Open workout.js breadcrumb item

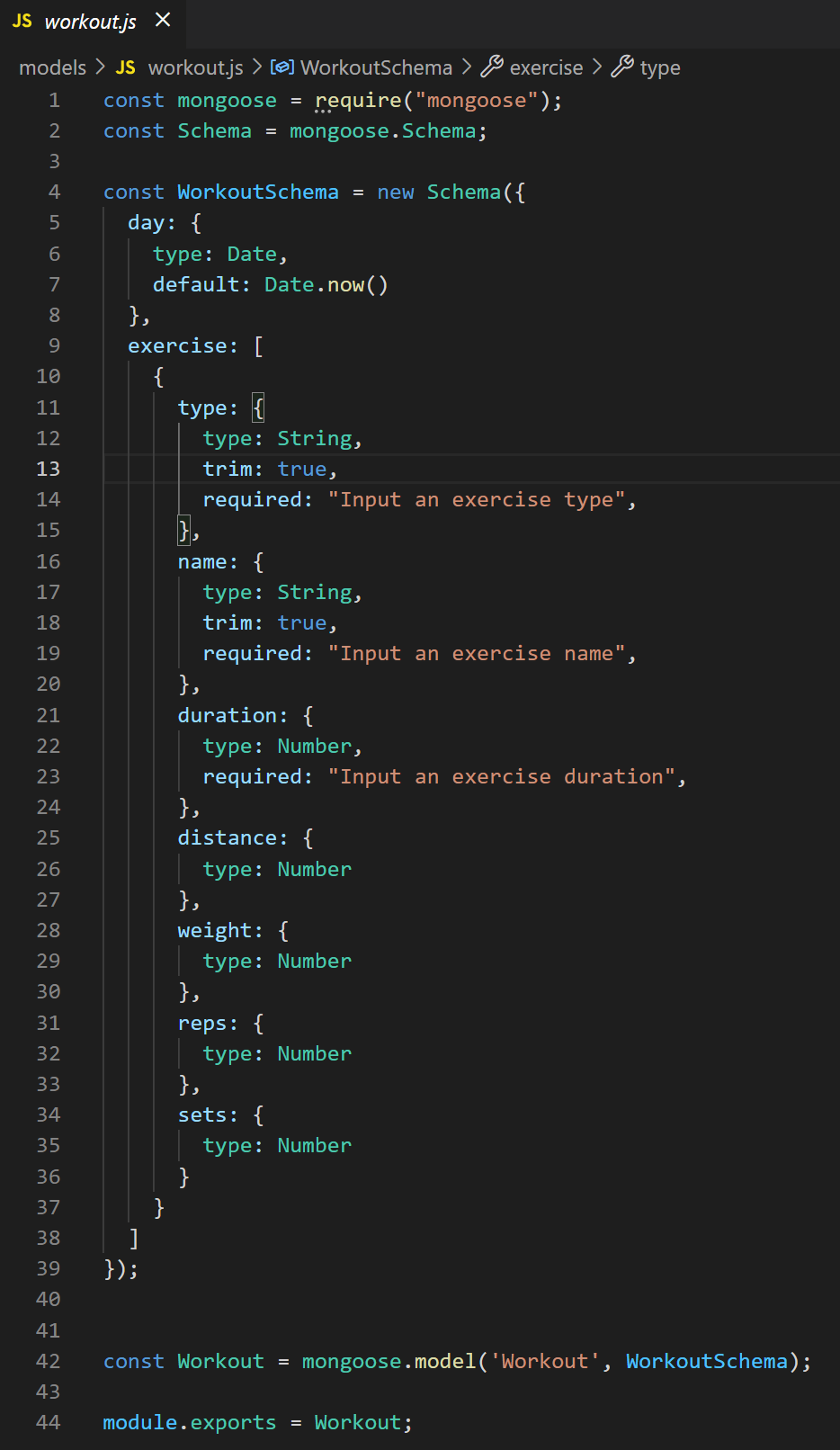coord(195,67)
